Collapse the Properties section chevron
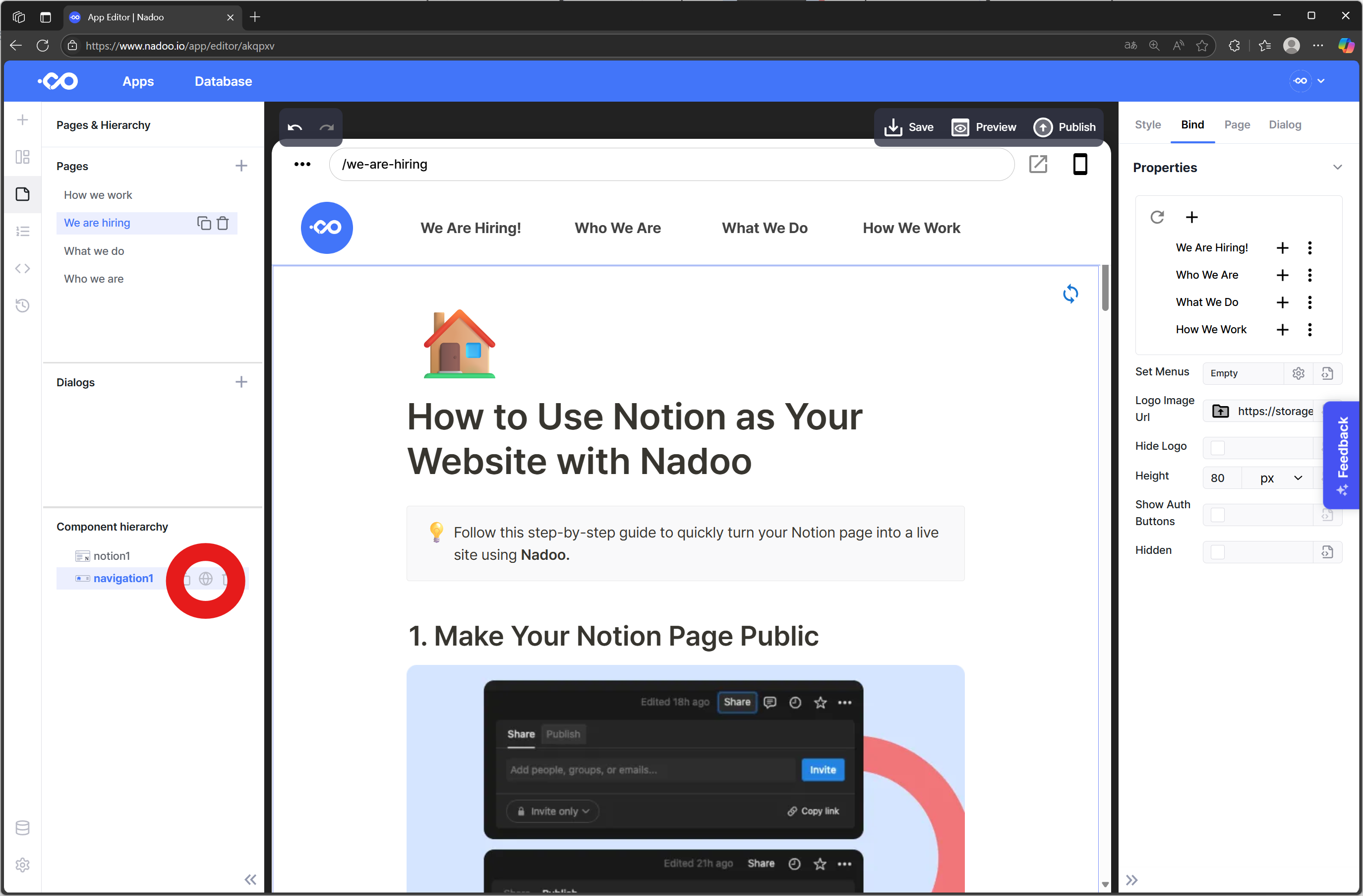 1338,167
